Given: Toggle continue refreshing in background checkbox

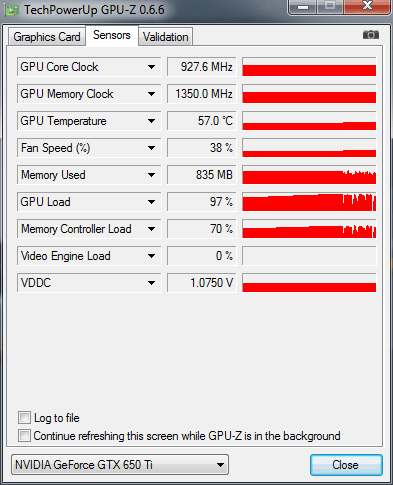Looking at the screenshot, I should 24,436.
